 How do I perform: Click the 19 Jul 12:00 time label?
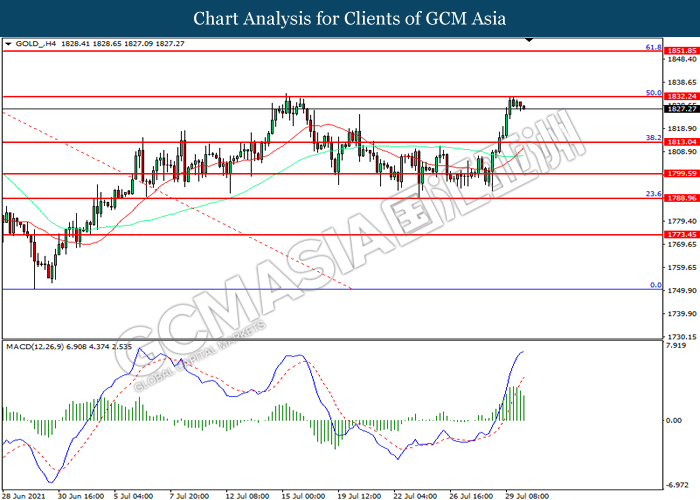pos(359,496)
